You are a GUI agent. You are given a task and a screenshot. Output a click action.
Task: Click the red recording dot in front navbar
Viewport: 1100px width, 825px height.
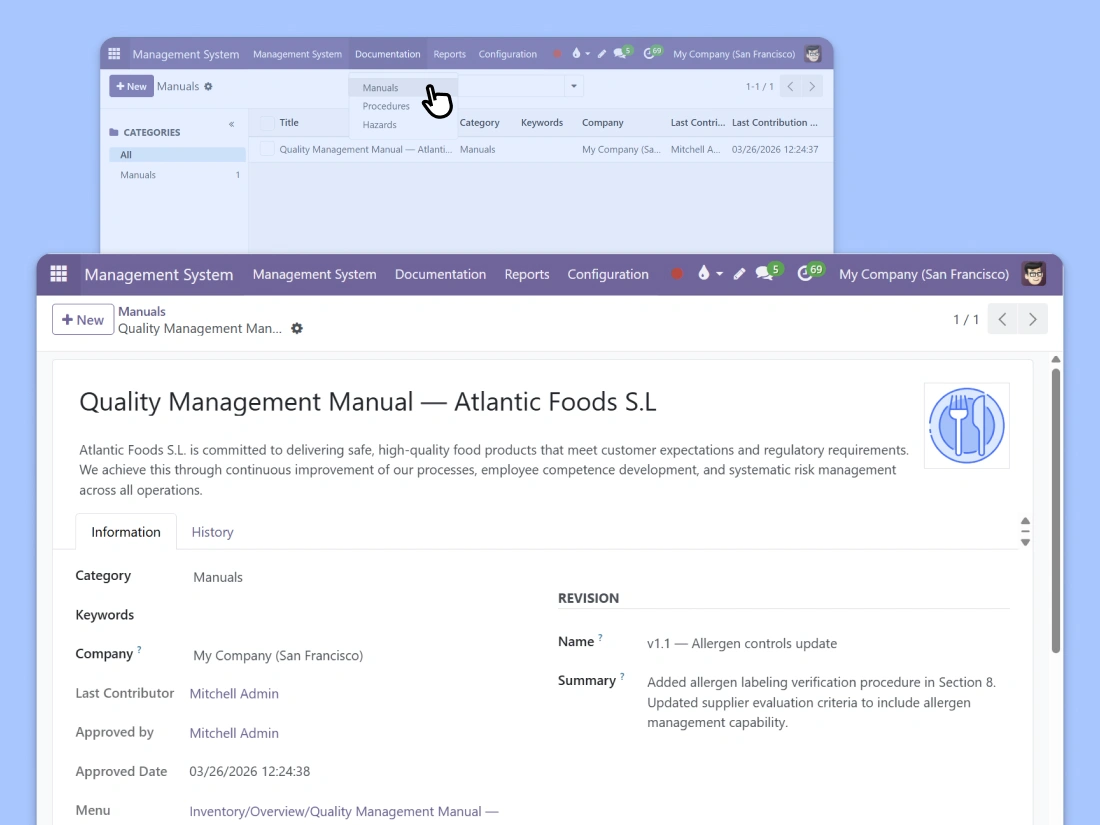[x=677, y=274]
